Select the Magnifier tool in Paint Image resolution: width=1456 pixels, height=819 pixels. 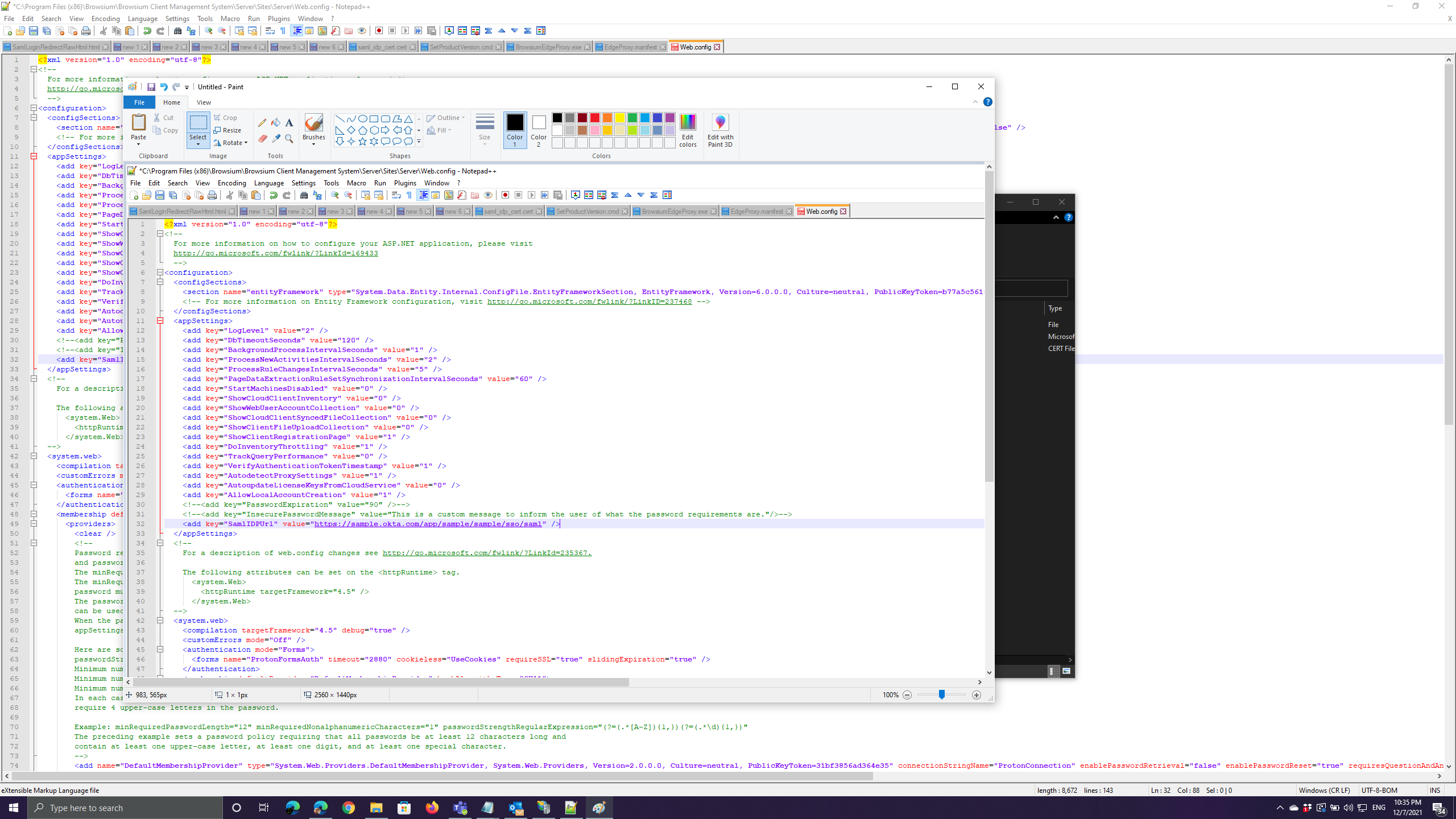[289, 138]
